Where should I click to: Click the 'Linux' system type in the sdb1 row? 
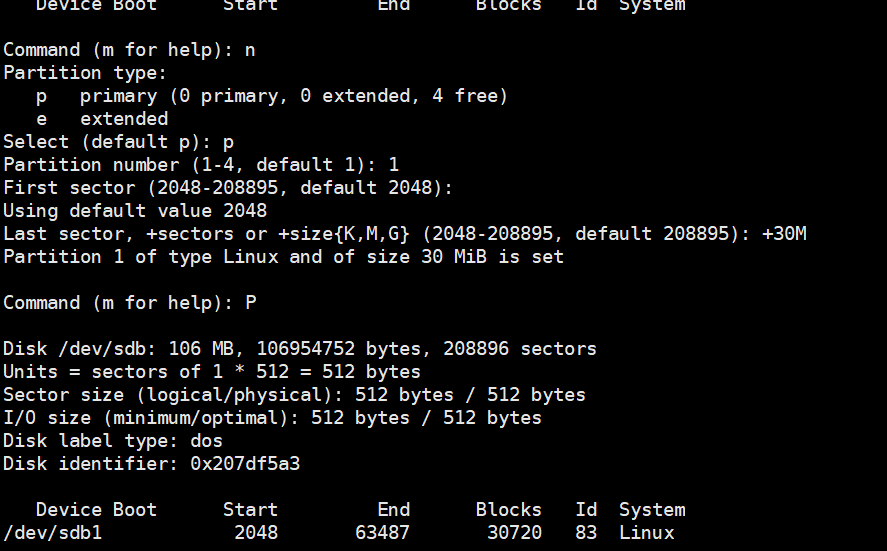click(646, 533)
